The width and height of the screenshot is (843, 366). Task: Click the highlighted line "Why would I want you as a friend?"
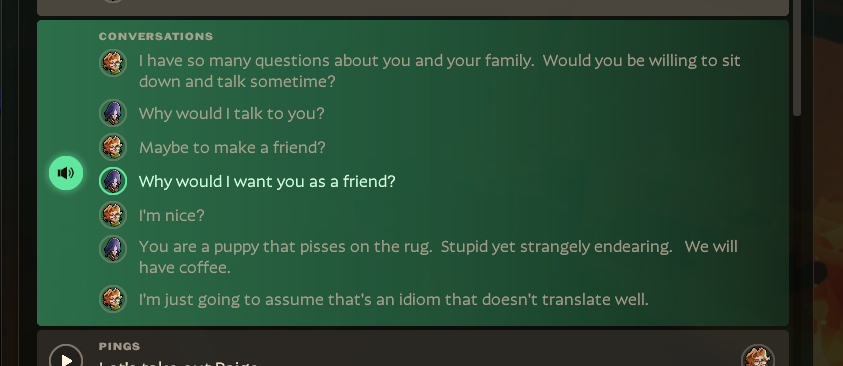267,182
